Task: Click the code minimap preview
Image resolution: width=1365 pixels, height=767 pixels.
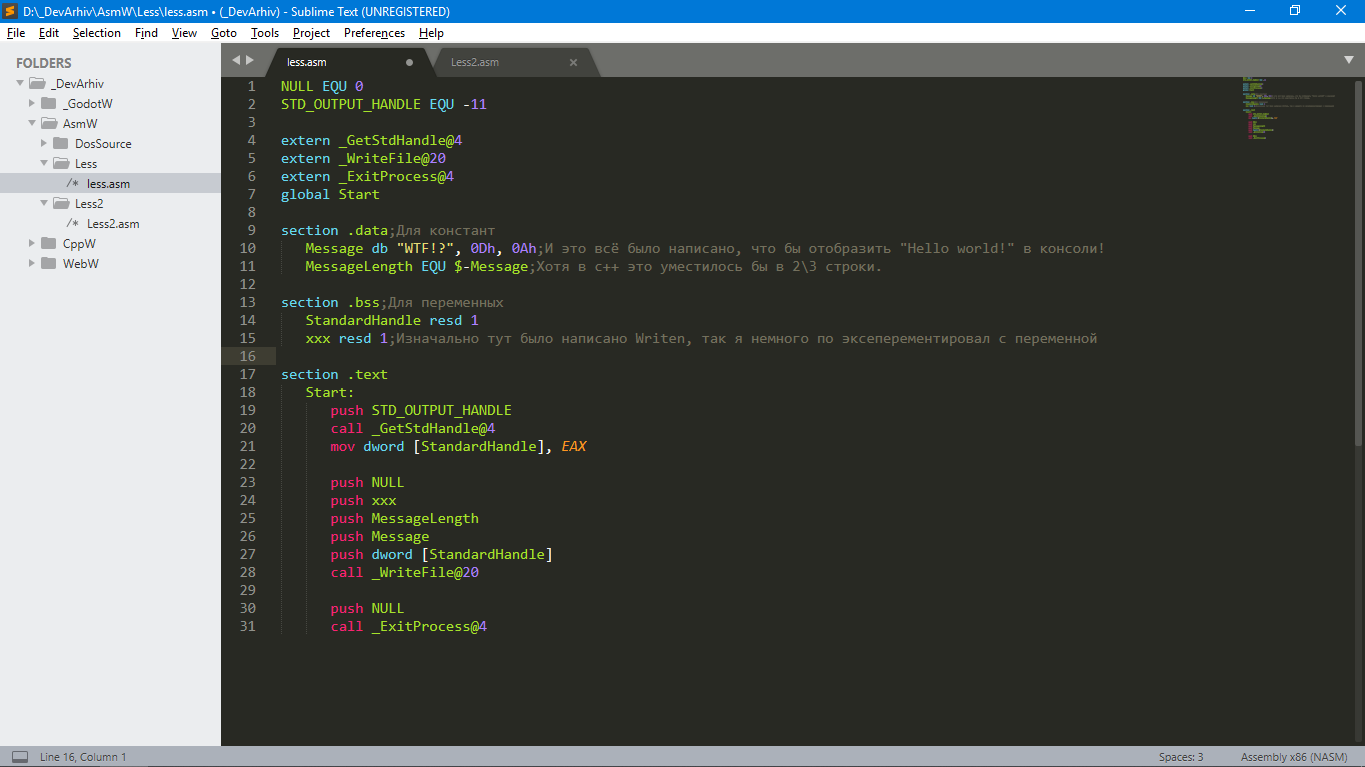Action: click(1290, 108)
